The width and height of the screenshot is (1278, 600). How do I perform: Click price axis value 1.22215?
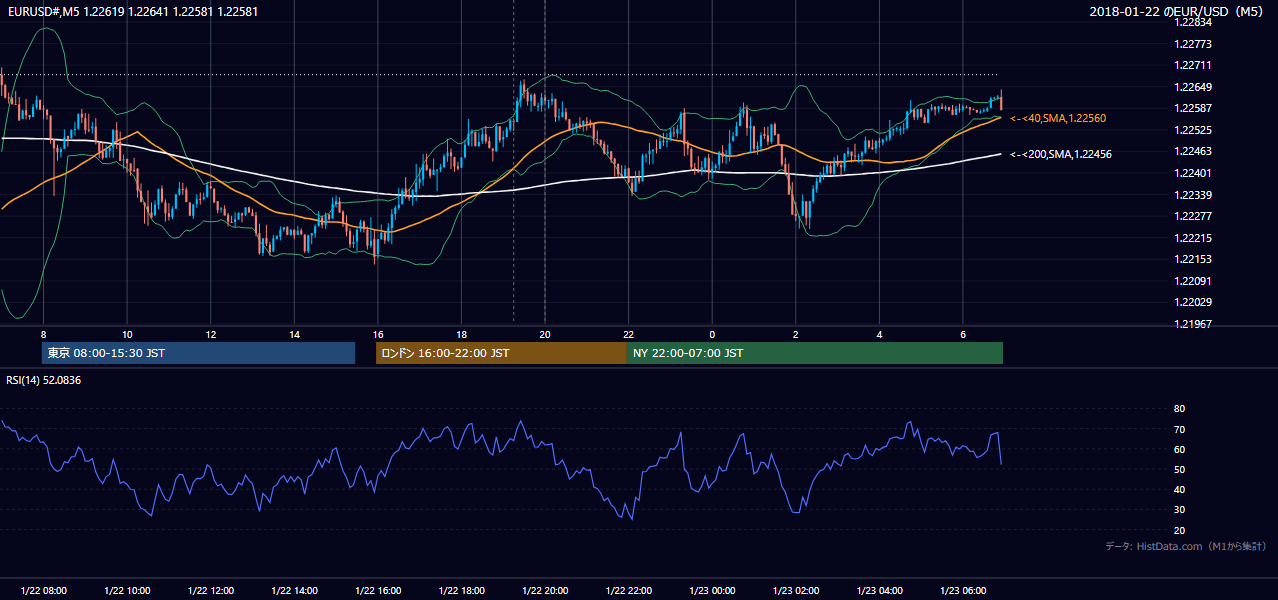click(1193, 238)
